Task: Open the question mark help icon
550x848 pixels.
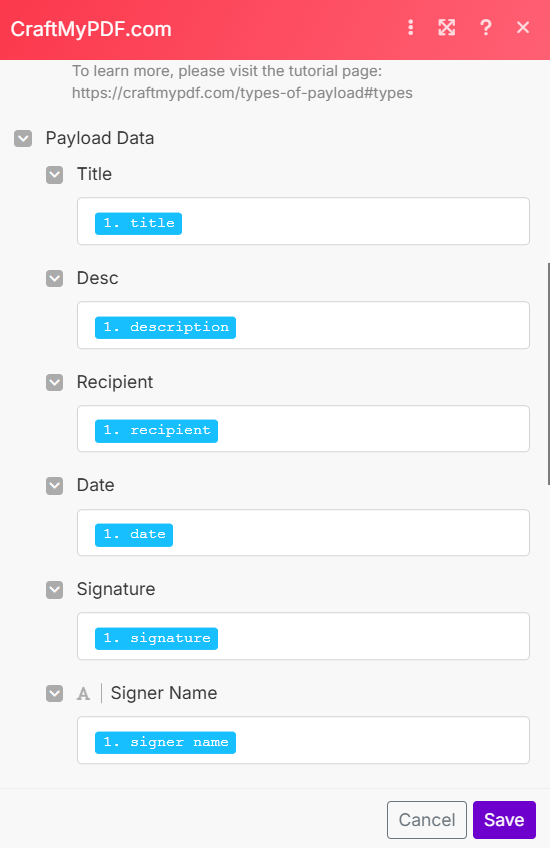Action: click(486, 28)
